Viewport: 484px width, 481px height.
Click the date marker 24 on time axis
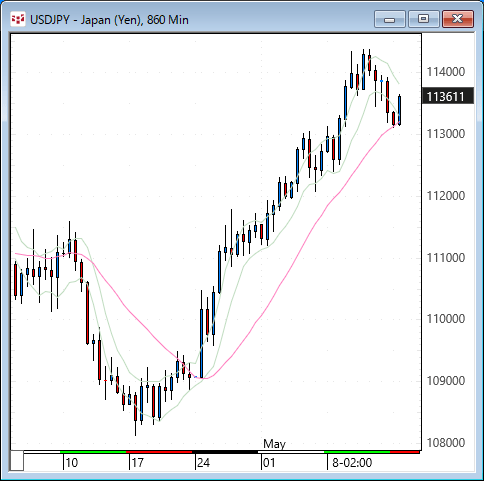tap(203, 463)
